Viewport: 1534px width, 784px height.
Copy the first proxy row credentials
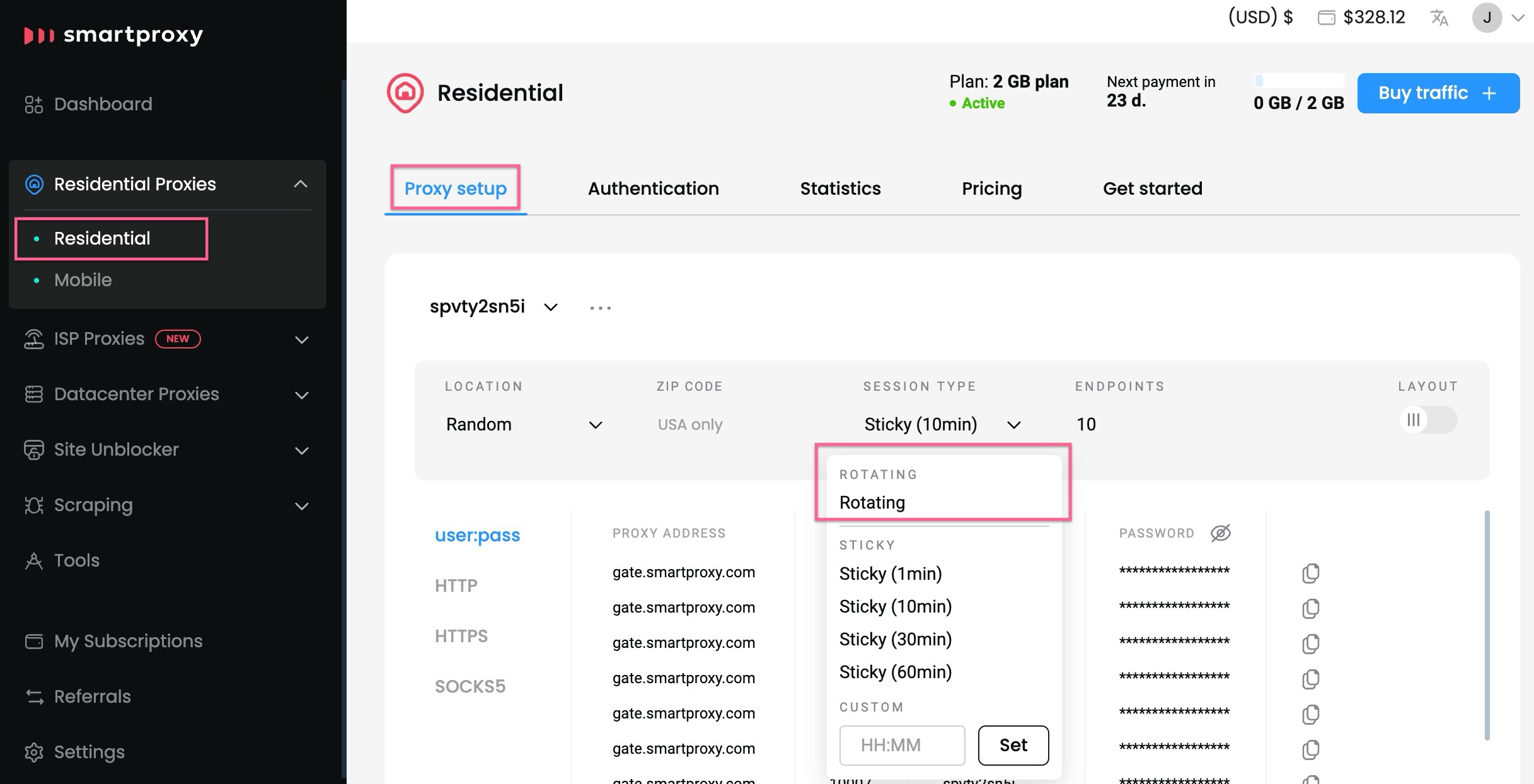click(1311, 573)
